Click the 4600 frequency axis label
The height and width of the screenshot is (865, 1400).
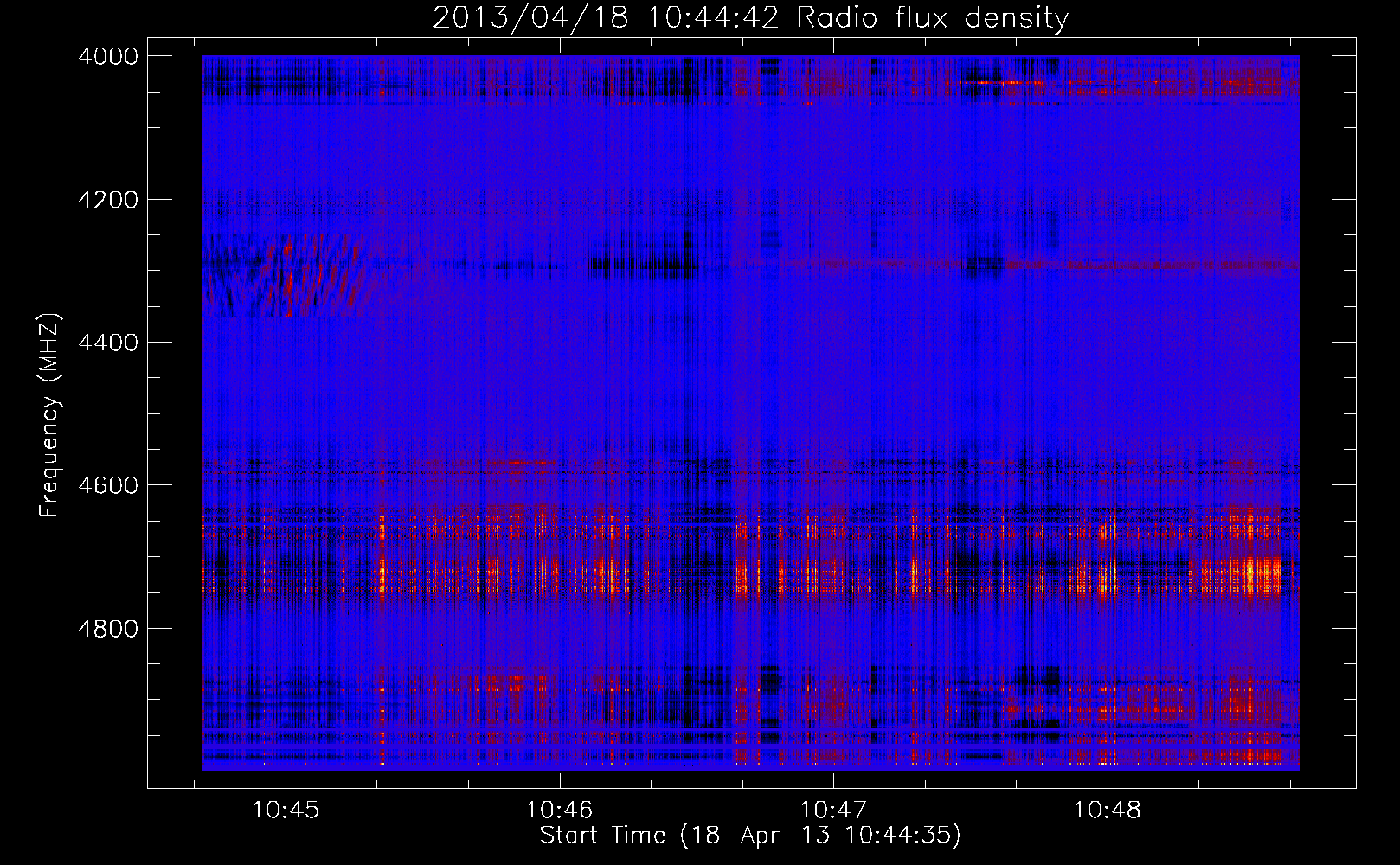click(x=108, y=485)
